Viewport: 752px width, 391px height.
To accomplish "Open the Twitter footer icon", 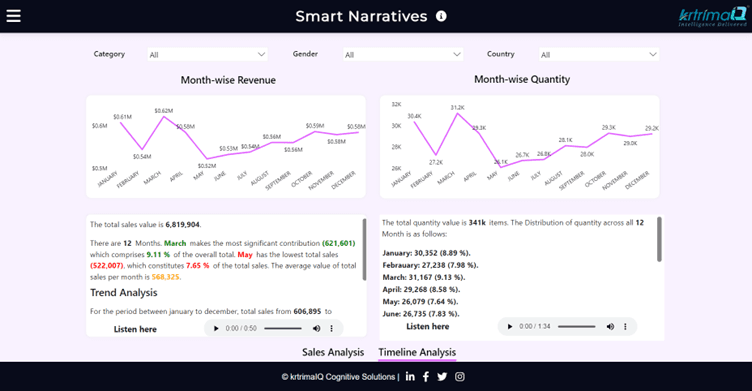I will click(442, 377).
